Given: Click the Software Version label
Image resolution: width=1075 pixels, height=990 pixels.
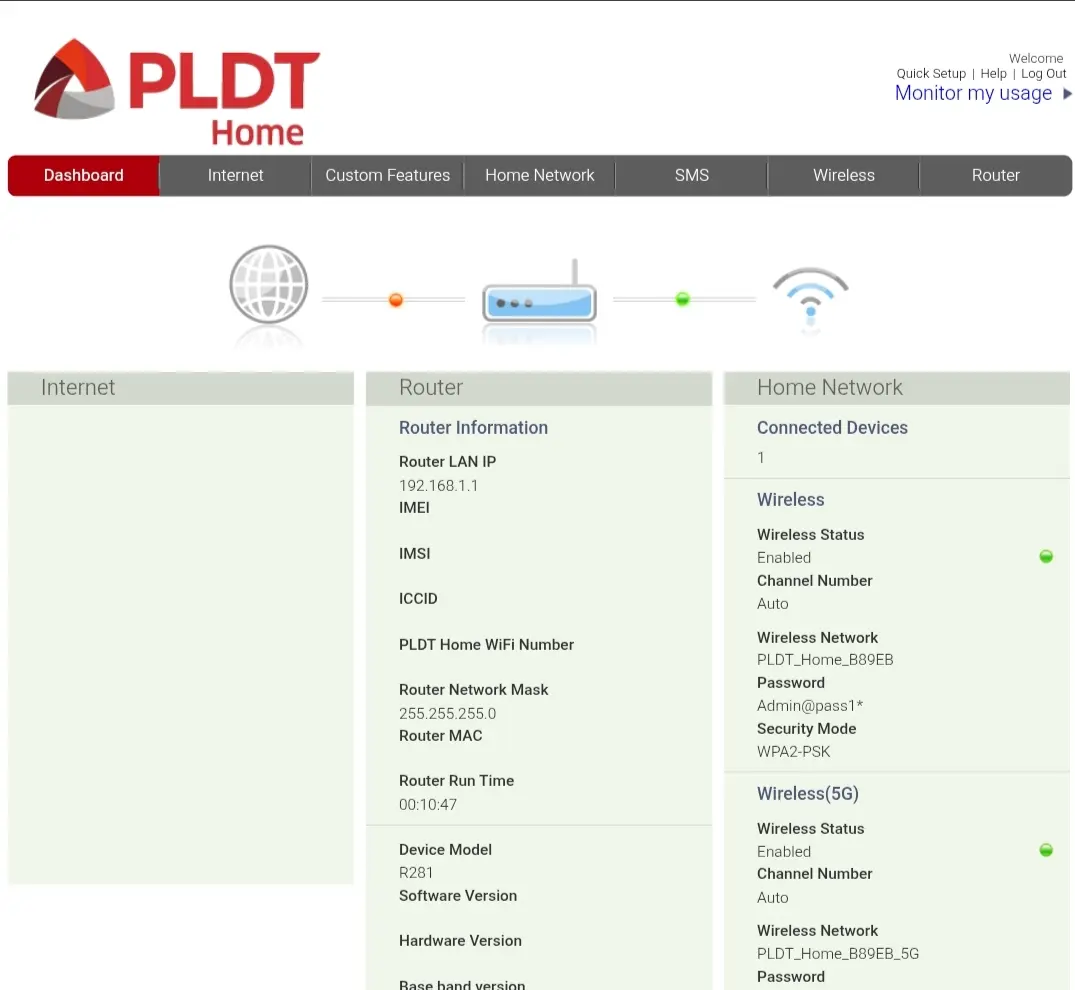Looking at the screenshot, I should (458, 896).
